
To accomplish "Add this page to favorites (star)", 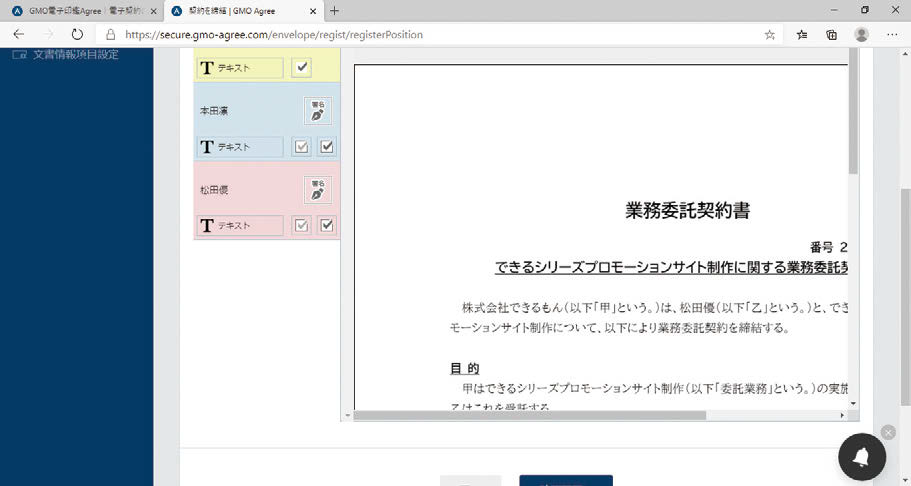I will [x=770, y=35].
